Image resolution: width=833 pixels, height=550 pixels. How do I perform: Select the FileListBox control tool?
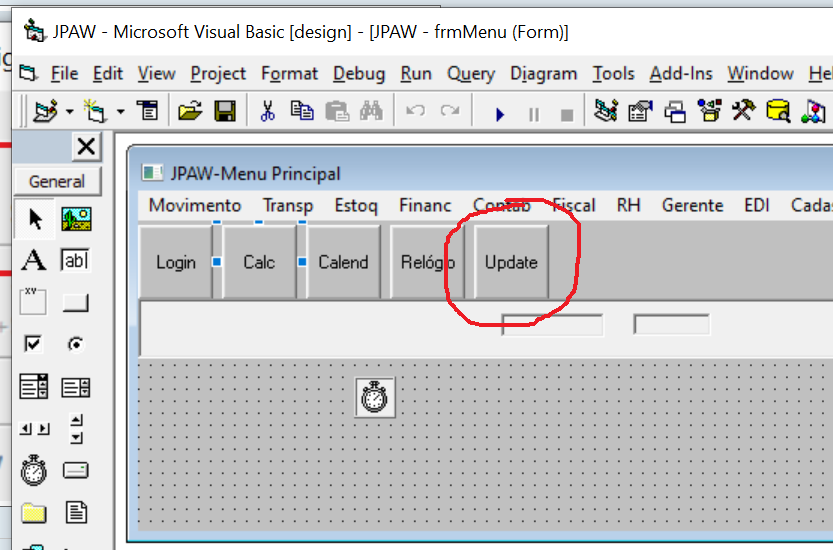click(x=76, y=513)
